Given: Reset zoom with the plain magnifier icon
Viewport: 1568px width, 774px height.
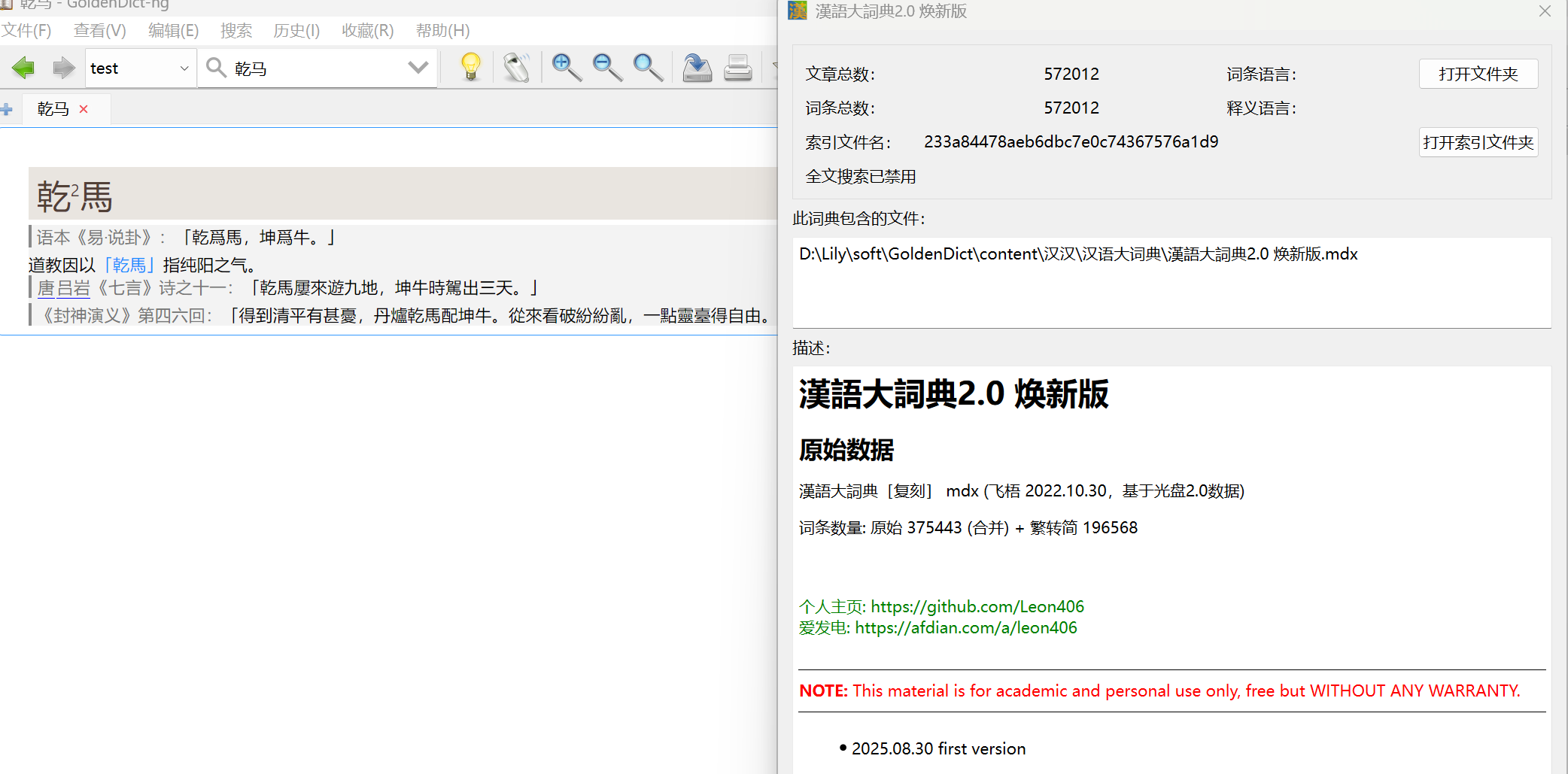Looking at the screenshot, I should pyautogui.click(x=648, y=68).
